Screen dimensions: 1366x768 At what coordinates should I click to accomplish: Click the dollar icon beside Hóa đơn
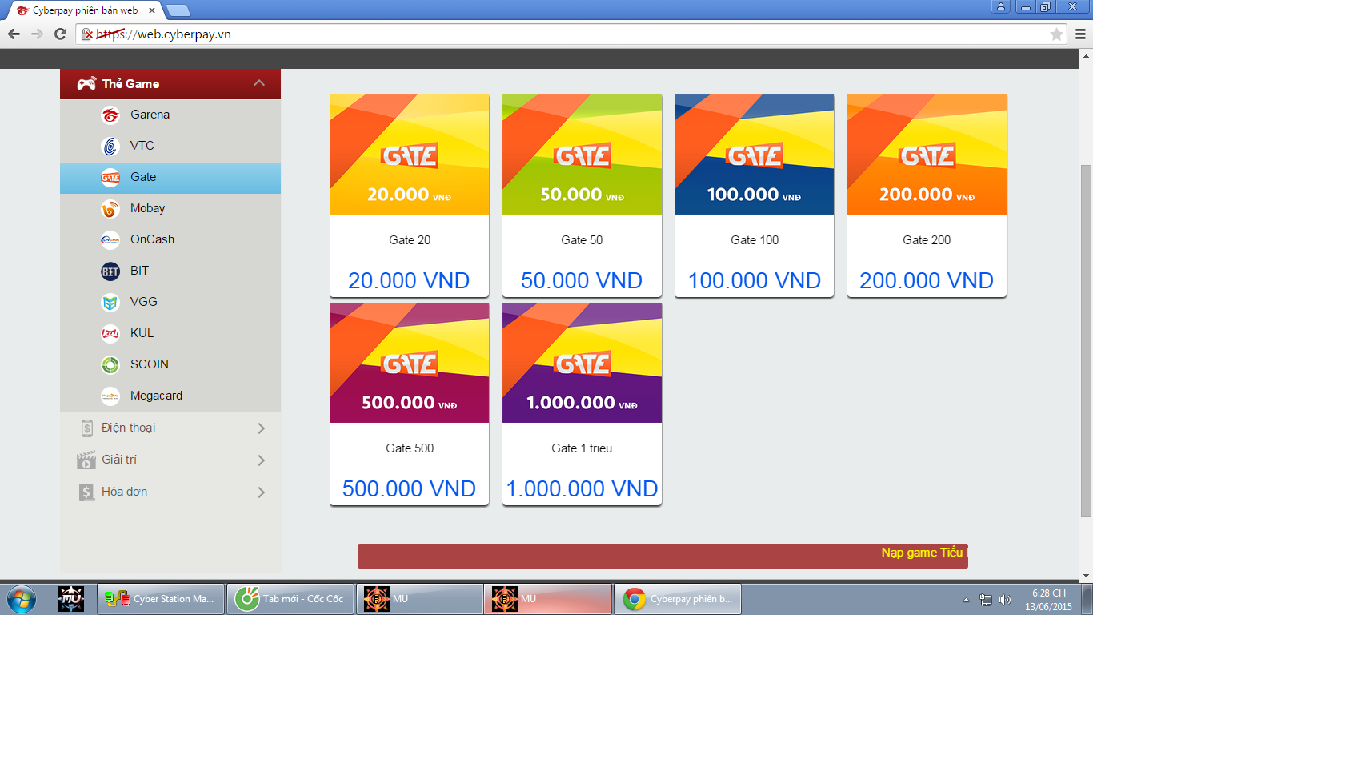pyautogui.click(x=86, y=492)
